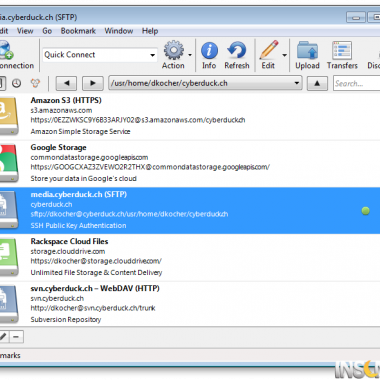
Task: Click the commondatastorage.googleapis.com hostname
Action: click(x=89, y=157)
